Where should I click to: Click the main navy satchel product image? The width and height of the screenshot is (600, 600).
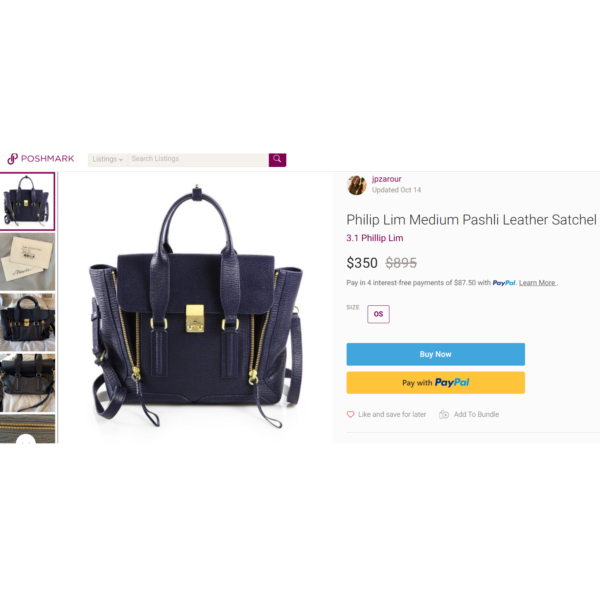pyautogui.click(x=196, y=306)
